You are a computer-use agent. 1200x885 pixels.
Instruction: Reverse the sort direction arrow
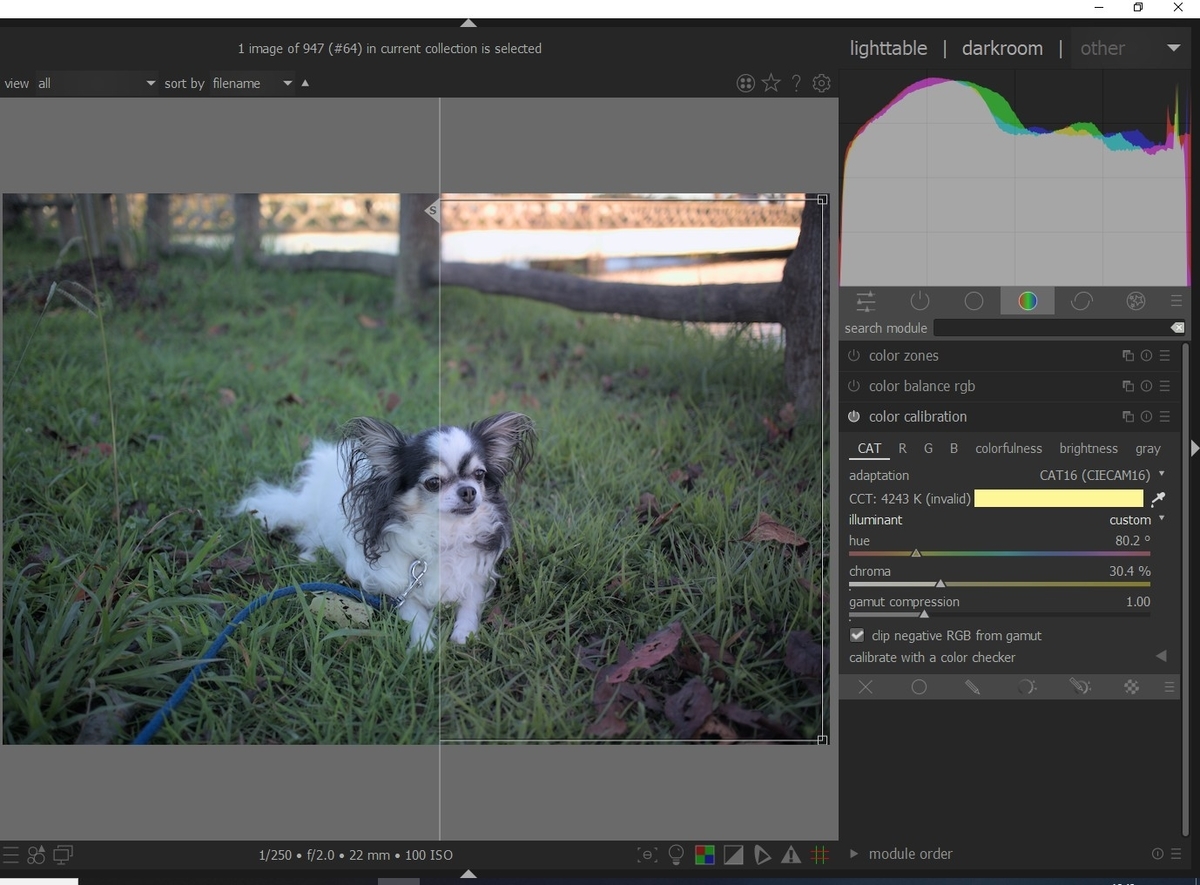305,83
